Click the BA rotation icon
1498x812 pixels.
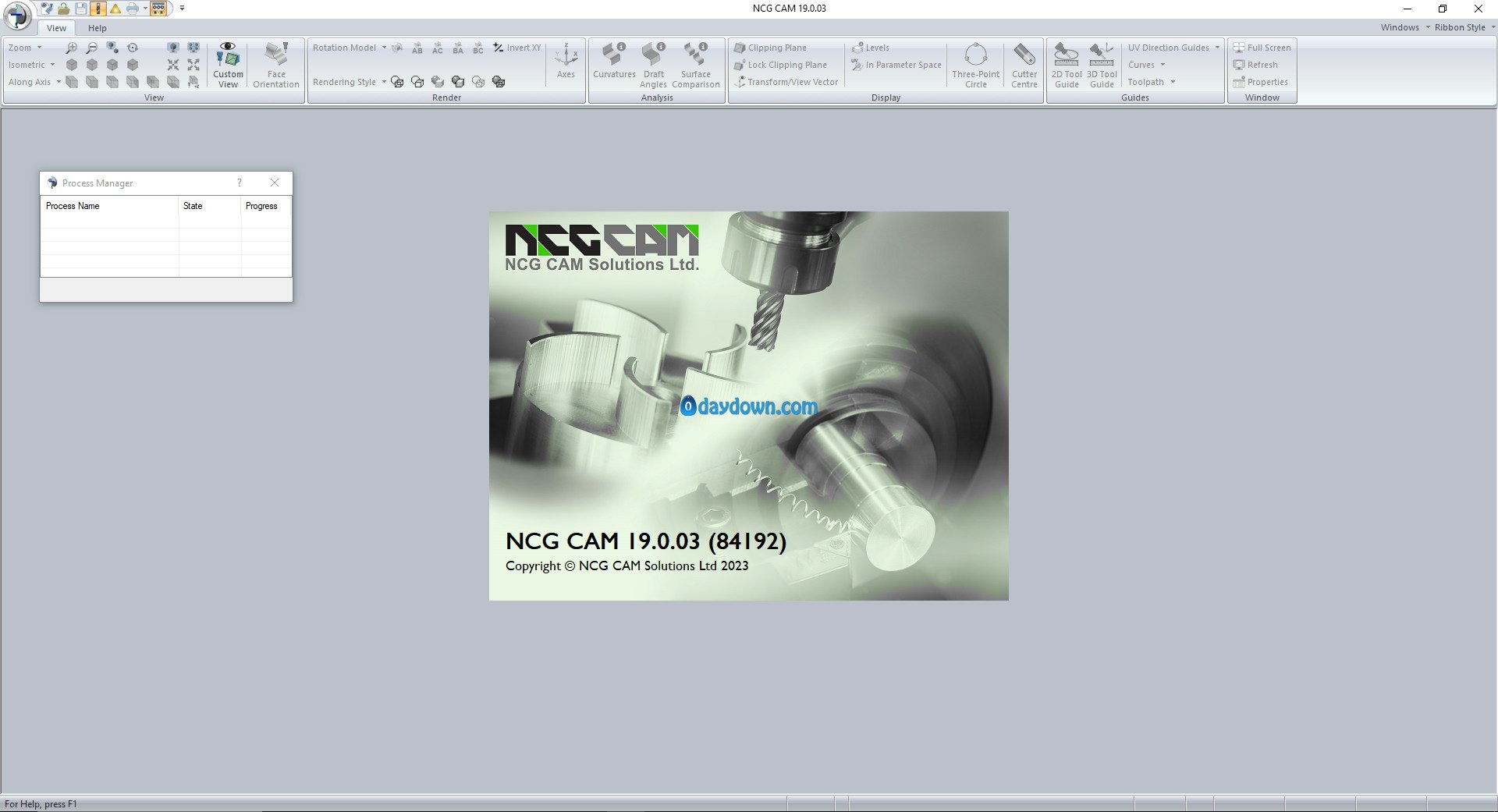click(458, 48)
